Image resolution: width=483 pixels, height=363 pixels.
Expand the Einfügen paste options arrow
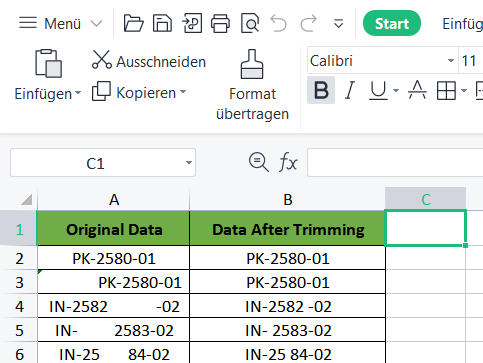pos(78,93)
